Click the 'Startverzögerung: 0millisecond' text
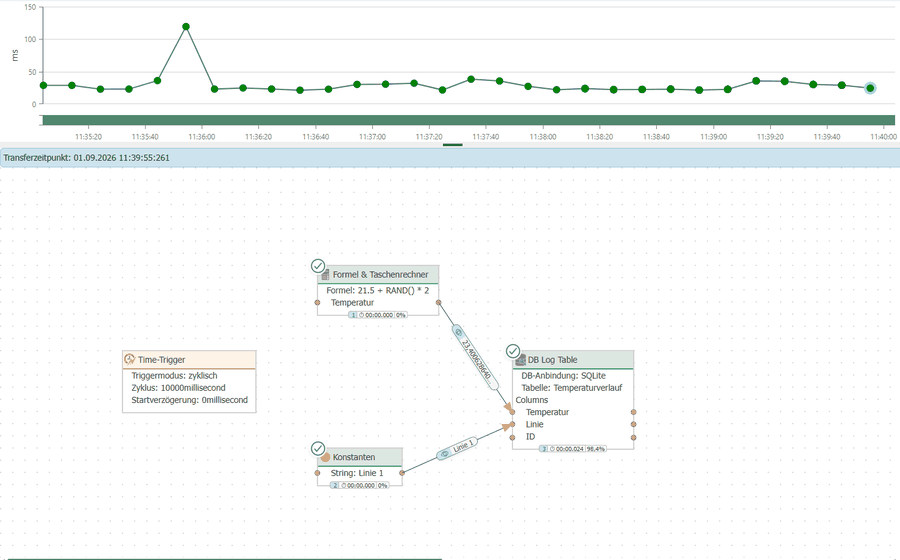The width and height of the screenshot is (900, 560). click(189, 400)
